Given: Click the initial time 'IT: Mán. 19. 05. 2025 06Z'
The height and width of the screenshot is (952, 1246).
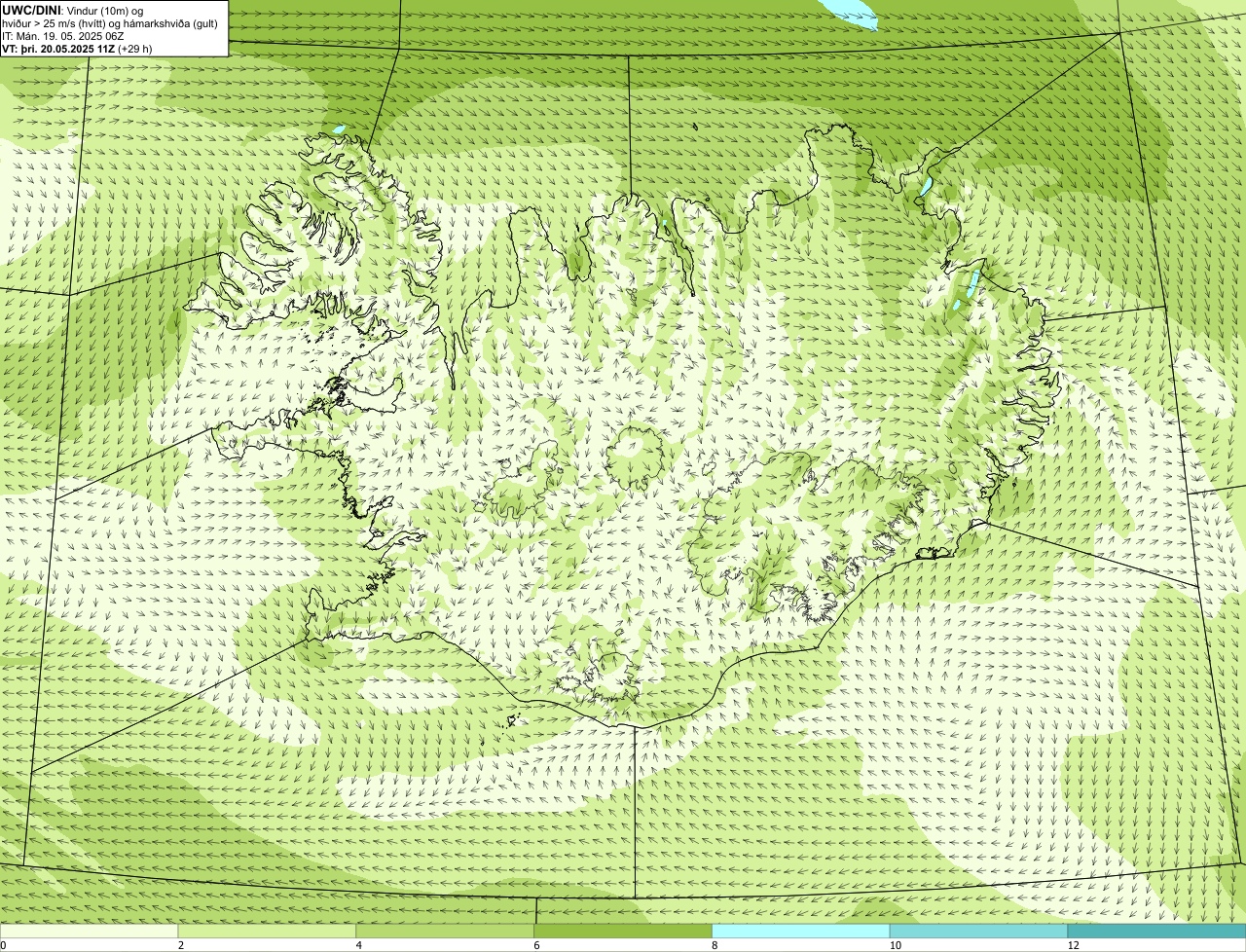Looking at the screenshot, I should [62, 35].
